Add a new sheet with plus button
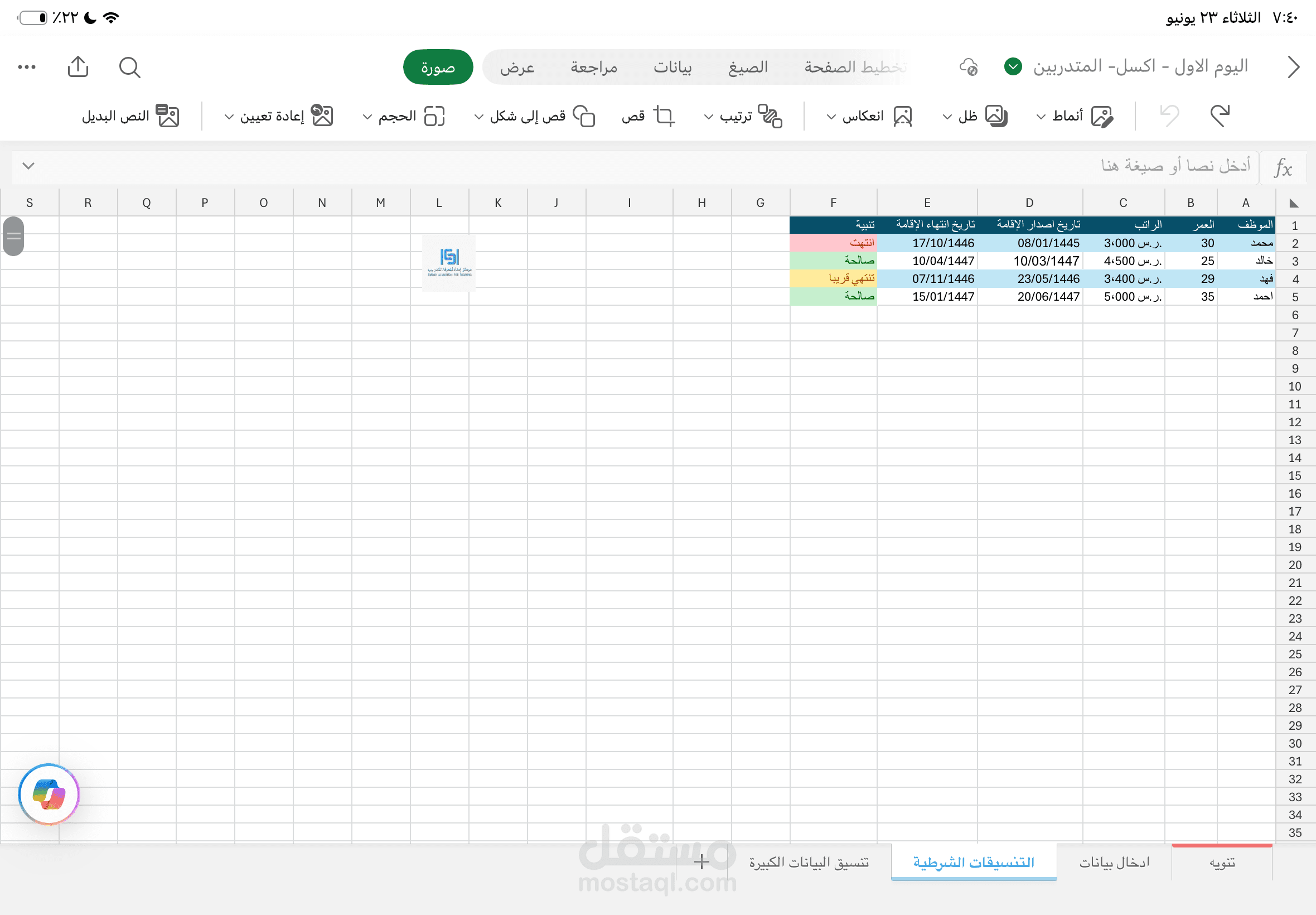 (x=701, y=861)
